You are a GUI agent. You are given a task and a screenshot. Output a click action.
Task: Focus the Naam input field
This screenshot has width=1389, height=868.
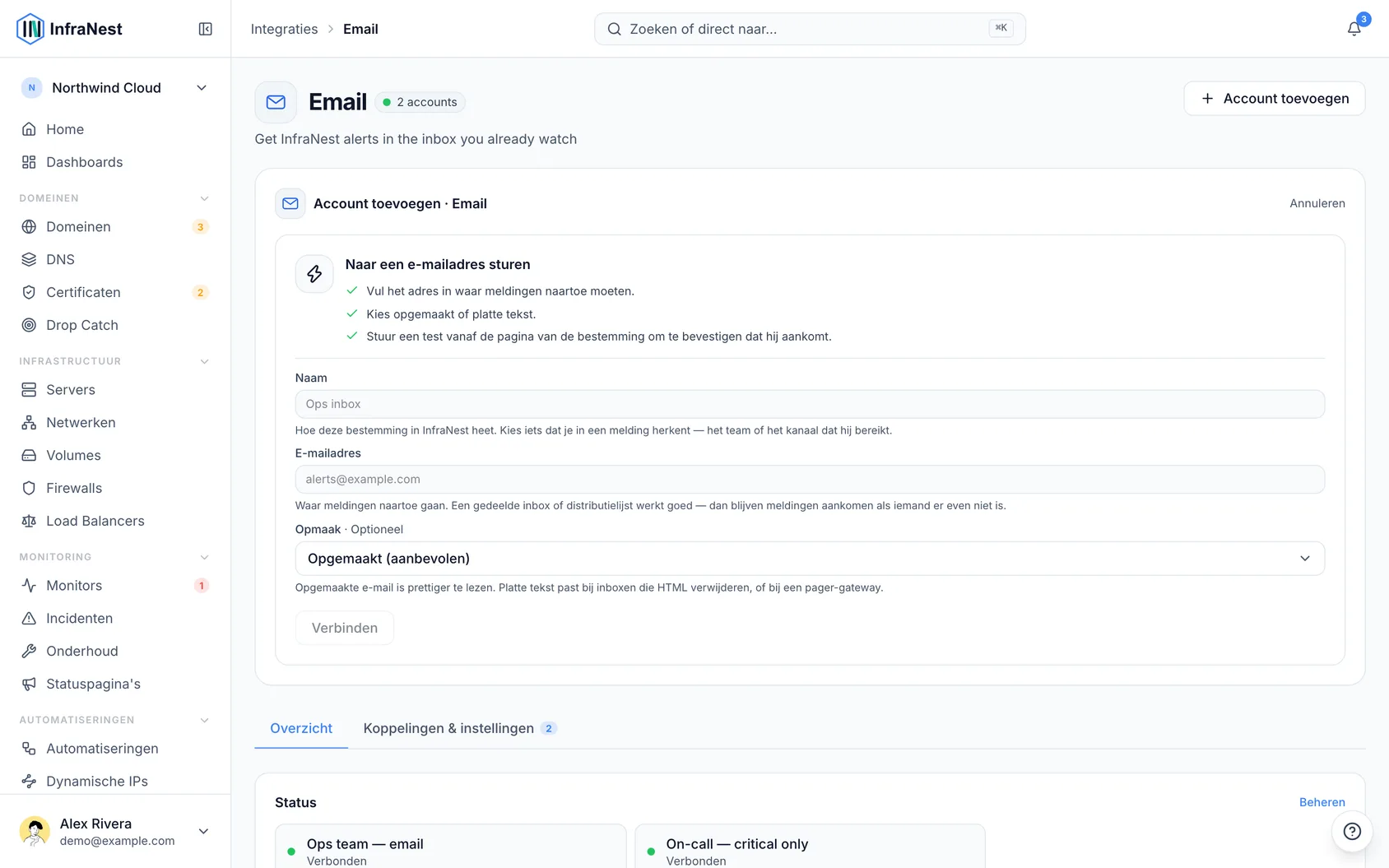click(810, 404)
